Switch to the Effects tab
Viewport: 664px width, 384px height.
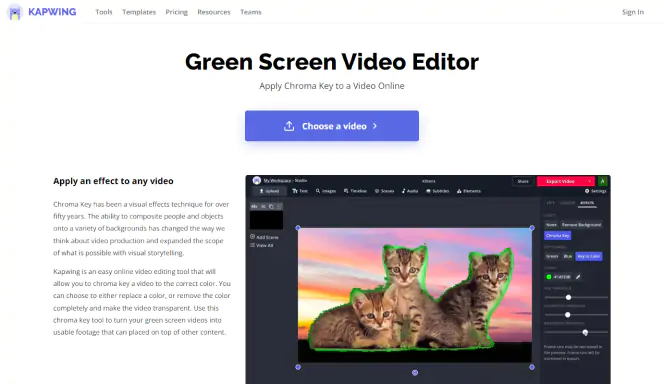[x=587, y=203]
